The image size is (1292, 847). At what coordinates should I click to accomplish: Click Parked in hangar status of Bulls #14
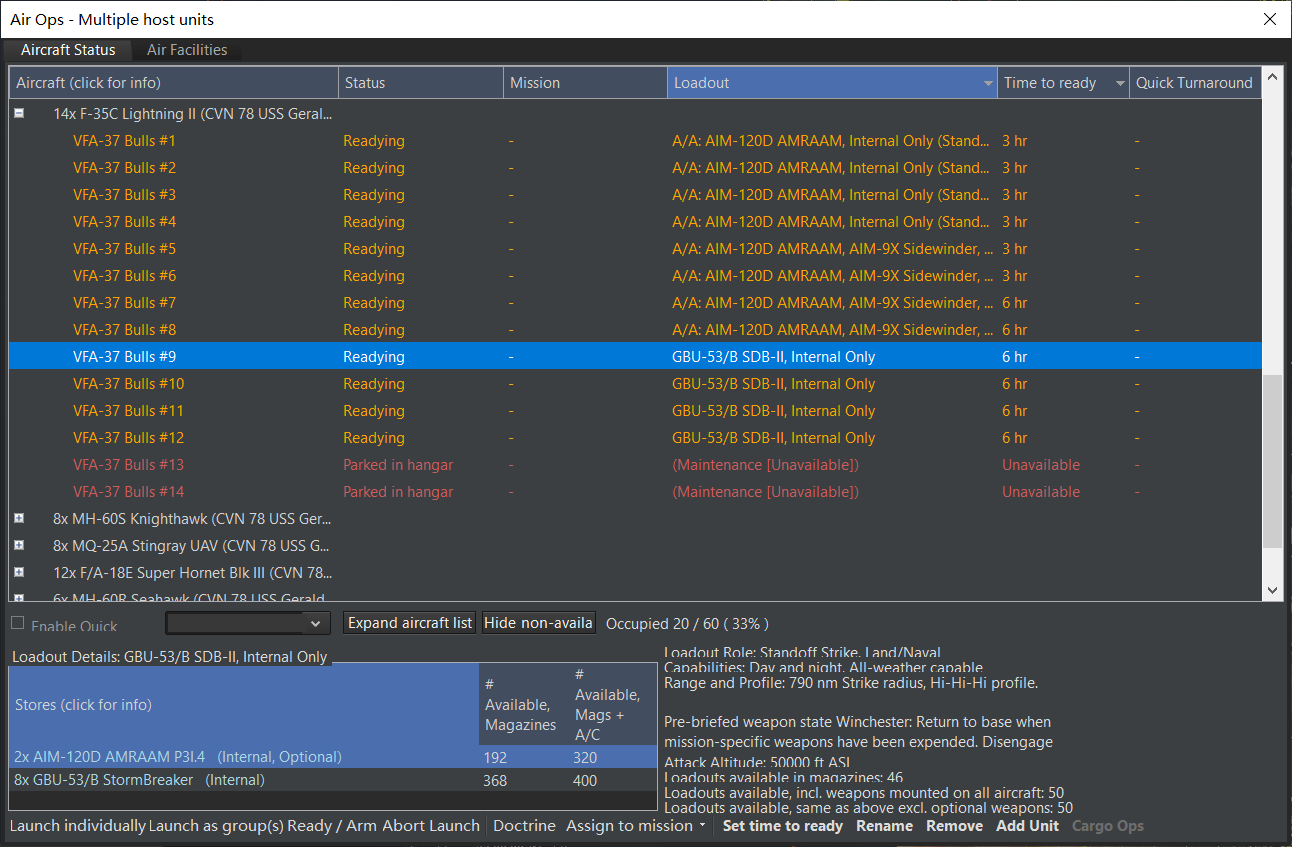click(398, 492)
